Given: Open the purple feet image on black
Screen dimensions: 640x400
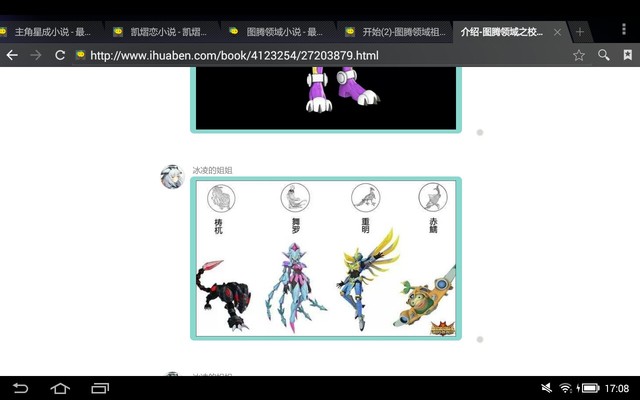Looking at the screenshot, I should (x=326, y=99).
